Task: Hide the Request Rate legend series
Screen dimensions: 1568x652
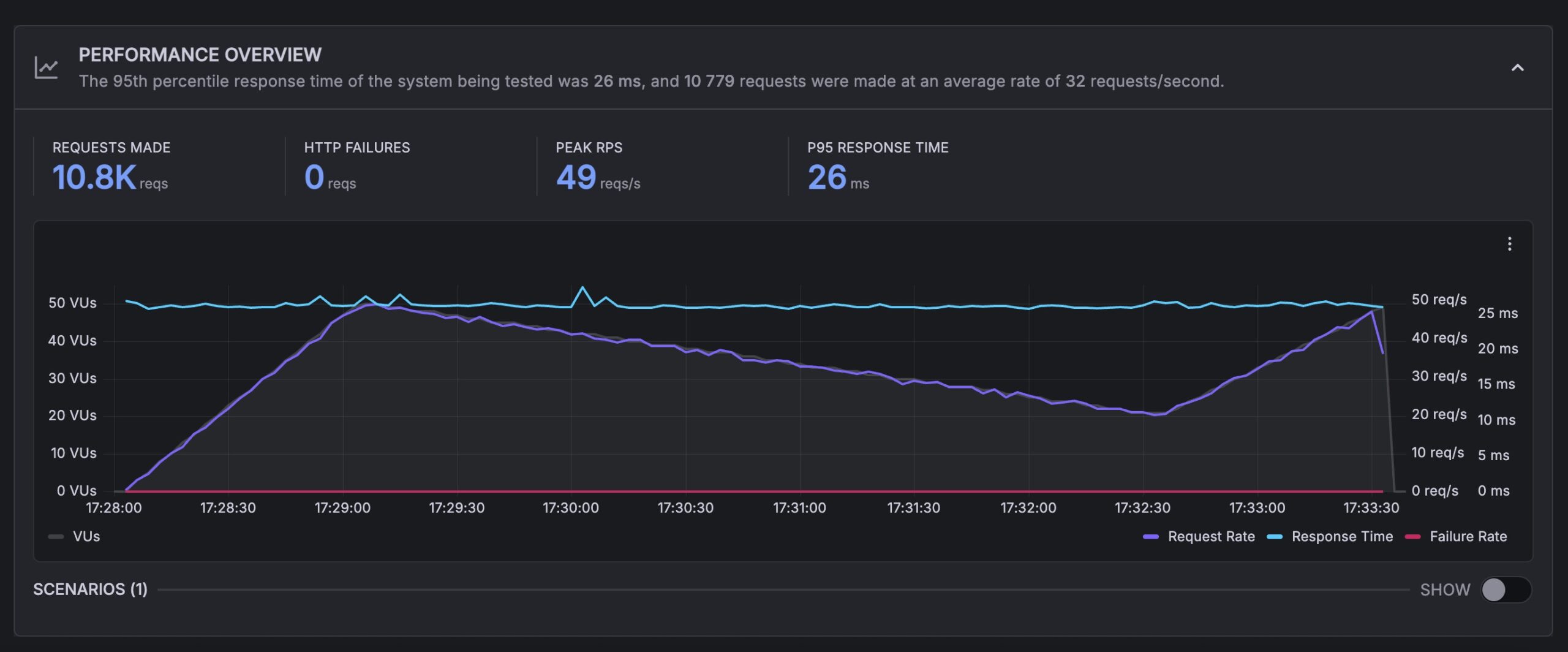Action: (x=1199, y=536)
